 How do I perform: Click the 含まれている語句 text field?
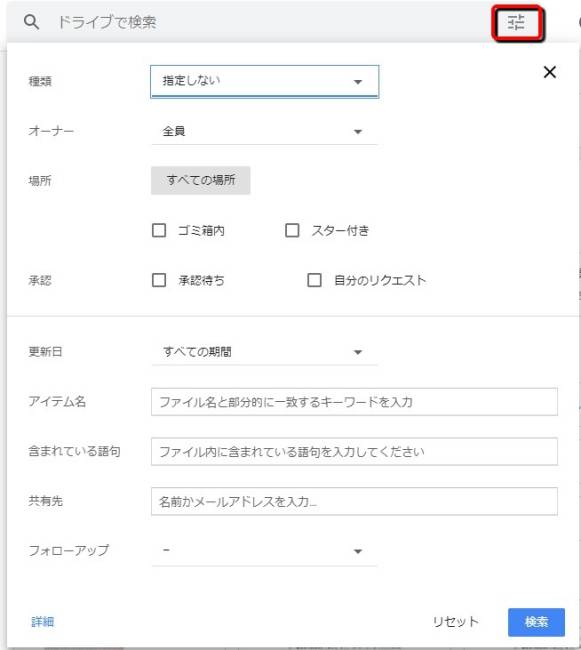(x=354, y=451)
